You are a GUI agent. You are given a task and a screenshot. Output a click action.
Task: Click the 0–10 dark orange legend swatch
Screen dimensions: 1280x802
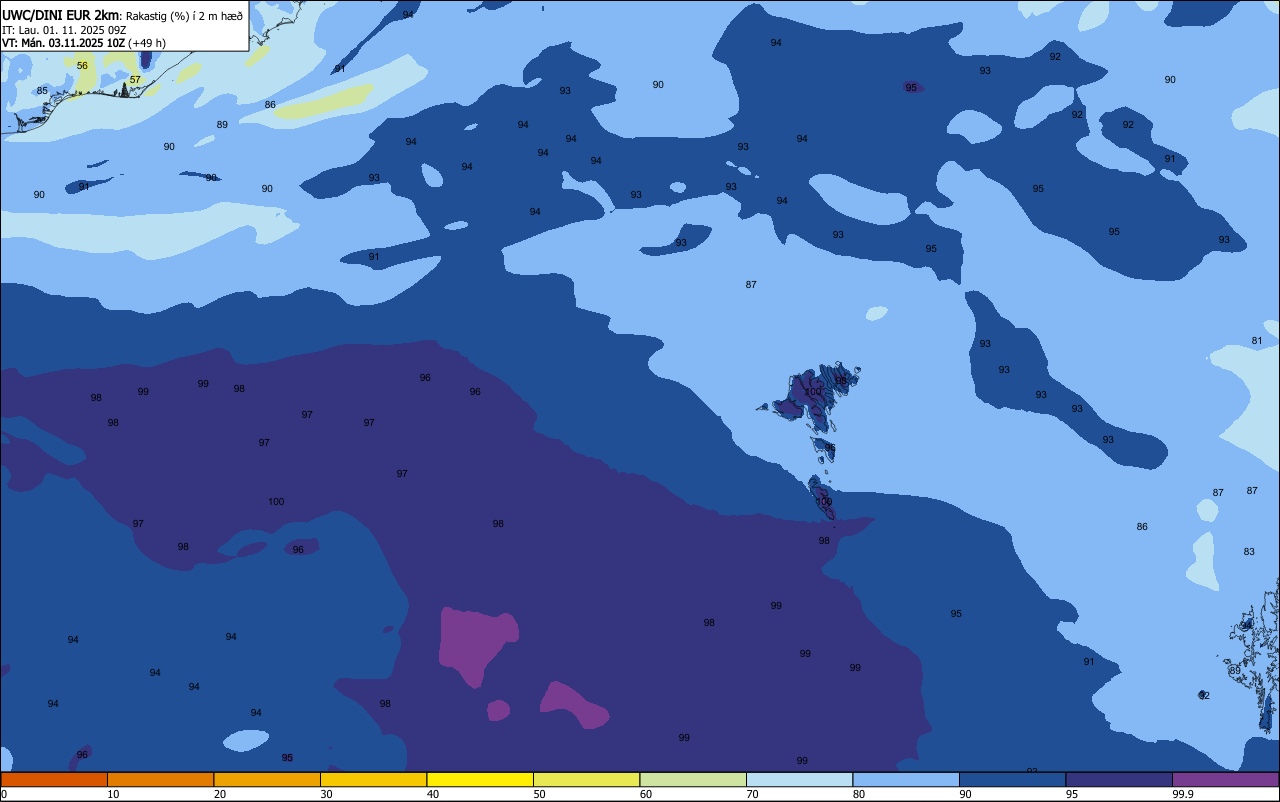pyautogui.click(x=54, y=779)
